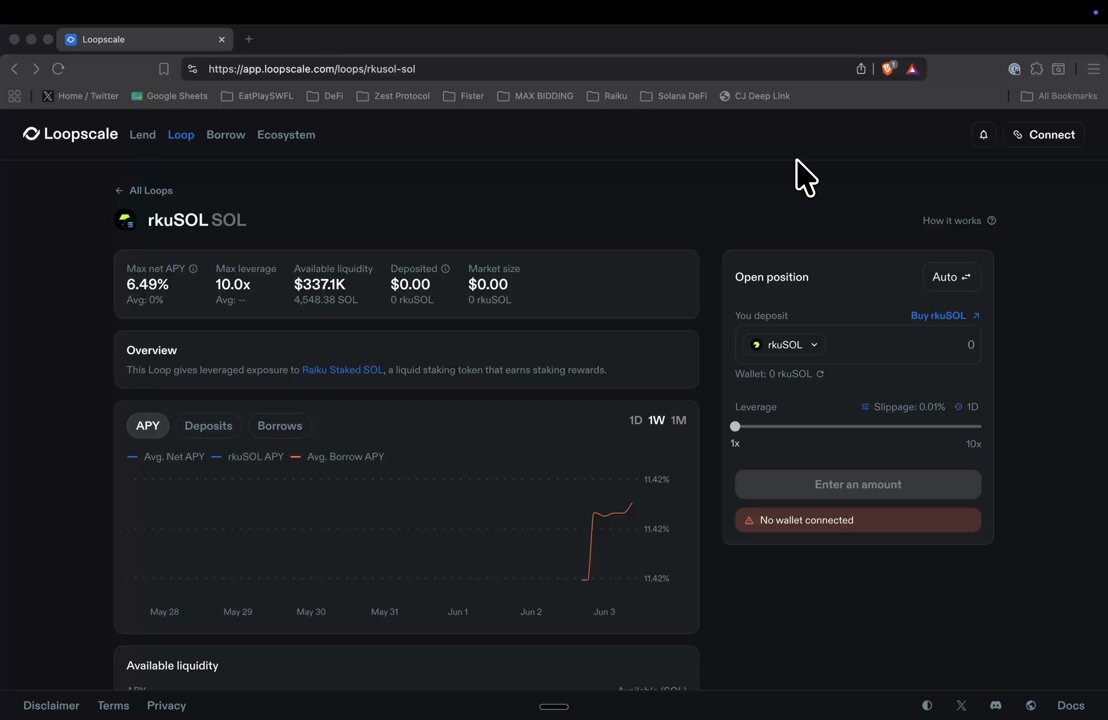Open slippage settings
Viewport: 1108px width, 720px height.
coord(903,407)
